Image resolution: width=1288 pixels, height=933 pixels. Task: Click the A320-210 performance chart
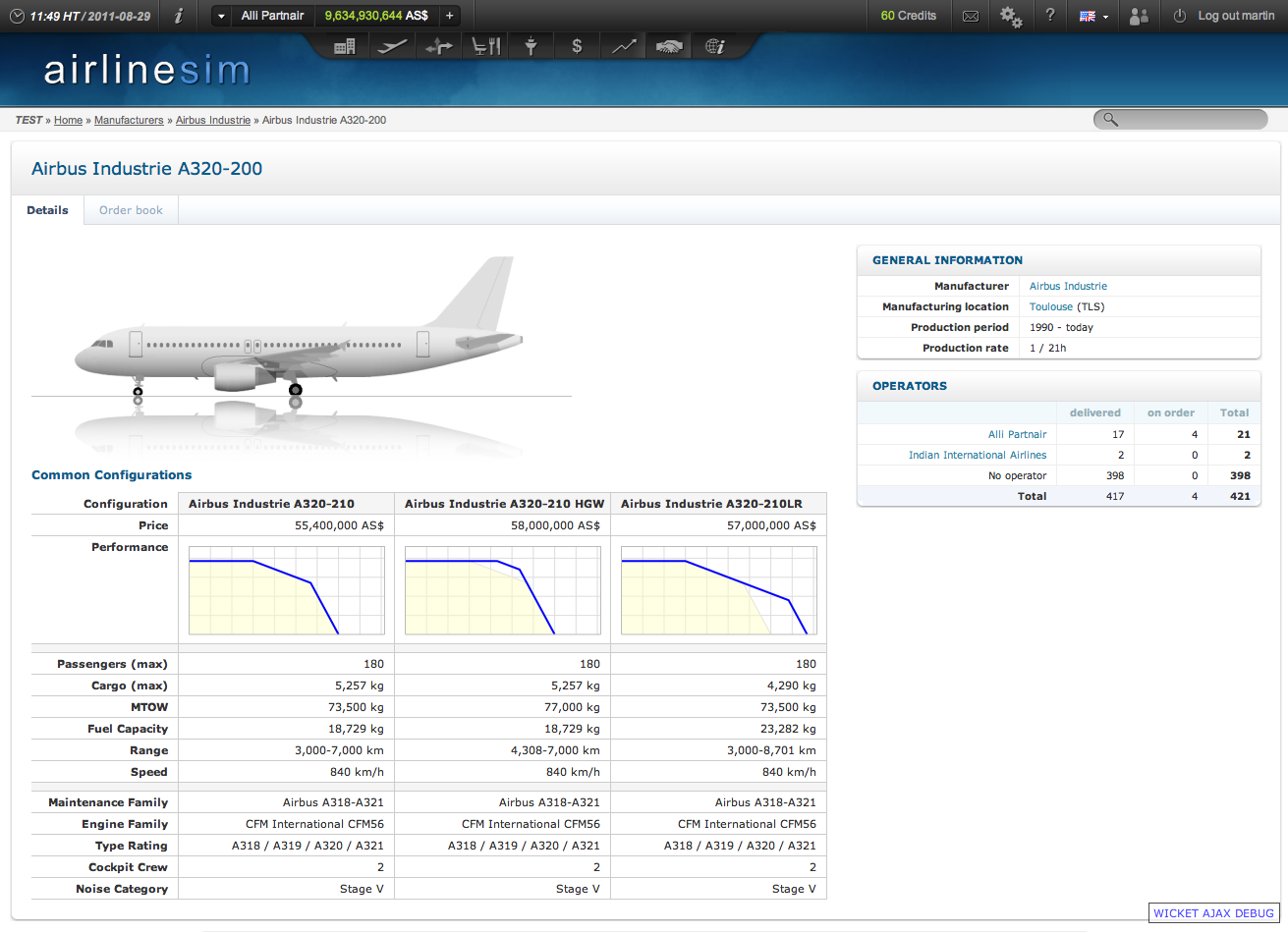[287, 590]
